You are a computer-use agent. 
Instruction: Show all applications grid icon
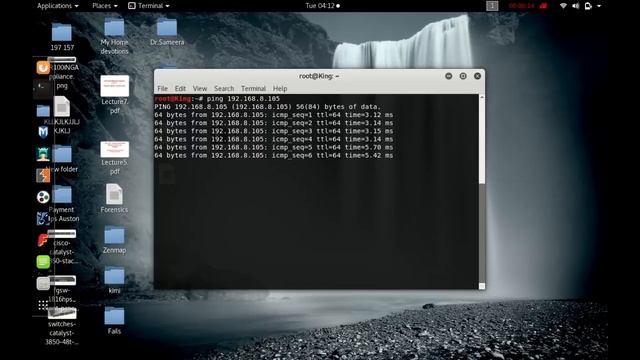tap(43, 305)
